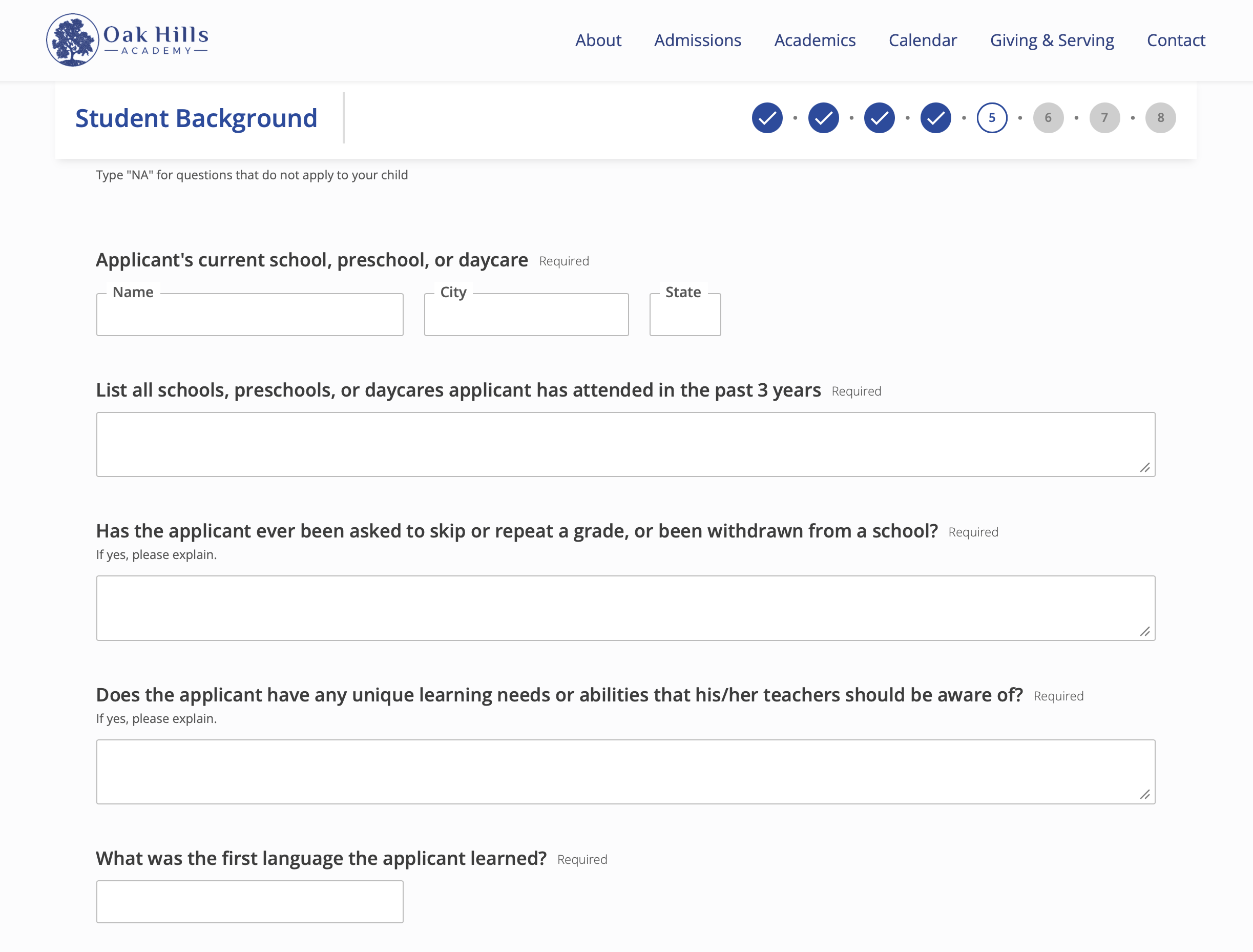The width and height of the screenshot is (1253, 952).
Task: Go to completed step 4 checkmark
Action: (936, 118)
